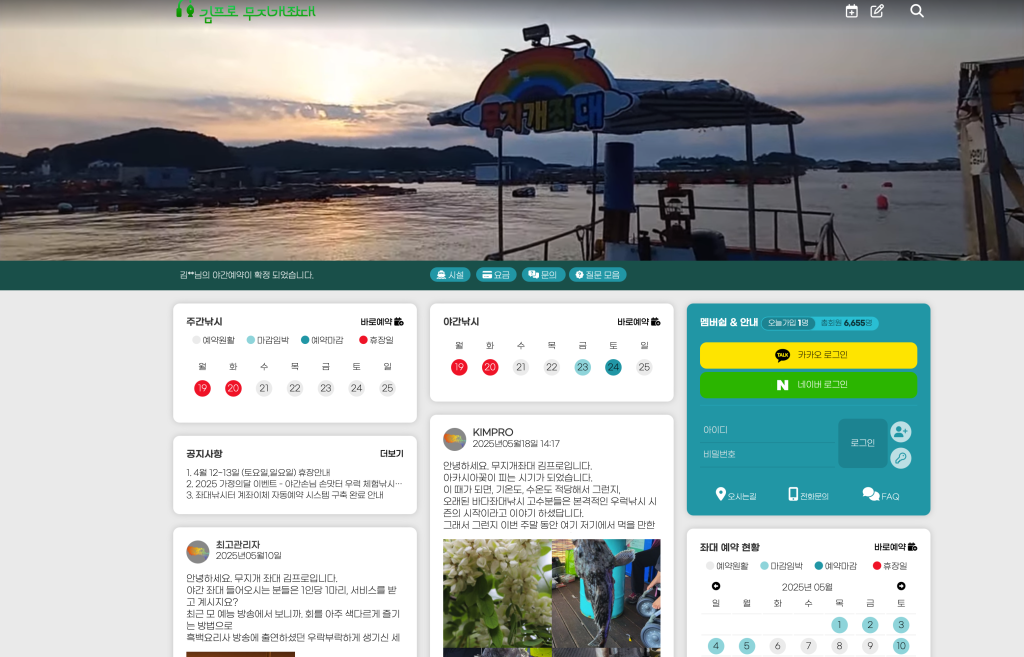Expand 공지사항 with 더보기
Image resolution: width=1024 pixels, height=657 pixels.
(x=391, y=454)
